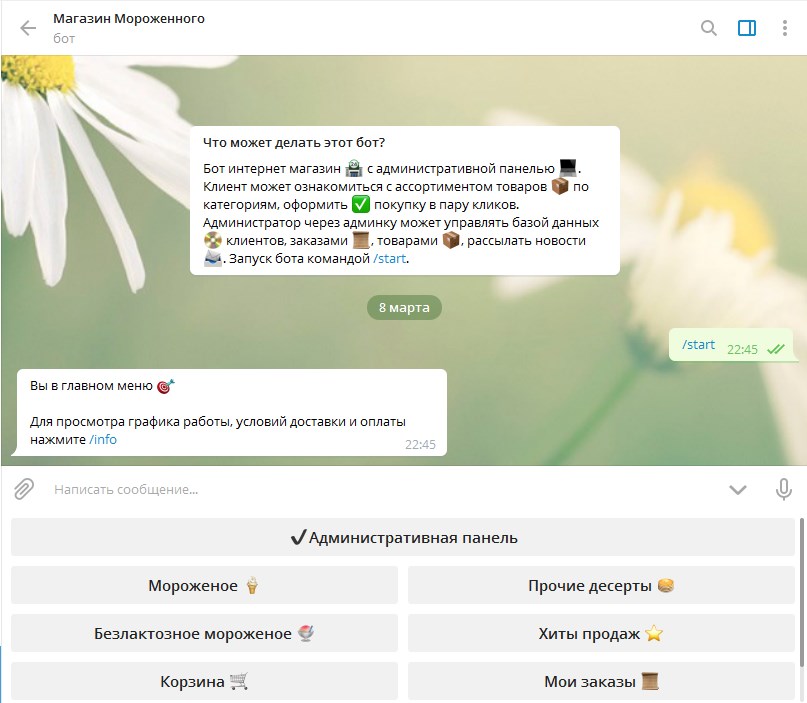807x703 pixels.
Task: Click the /start link in bot description
Action: (390, 258)
